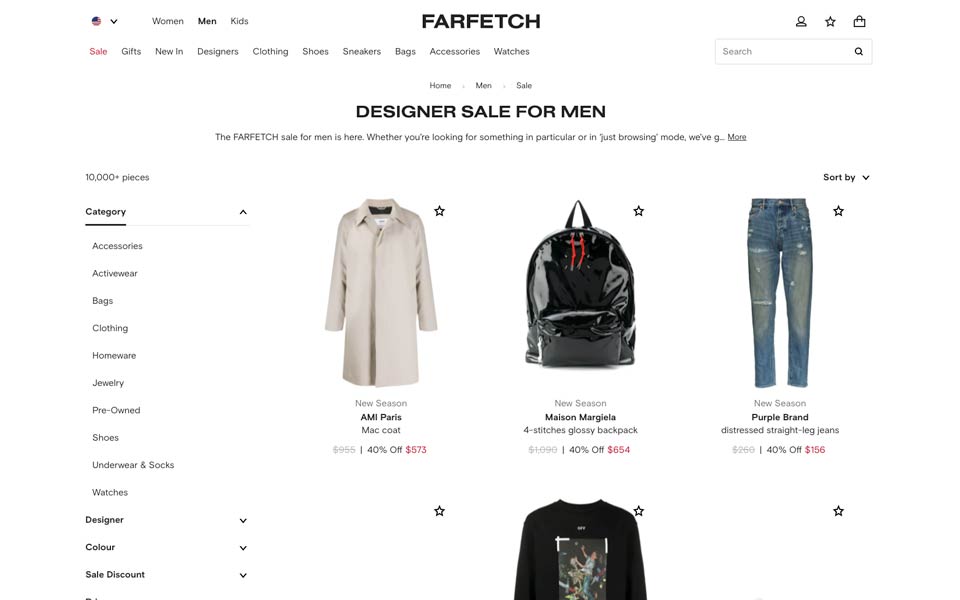
Task: Open the user account icon
Action: (801, 21)
